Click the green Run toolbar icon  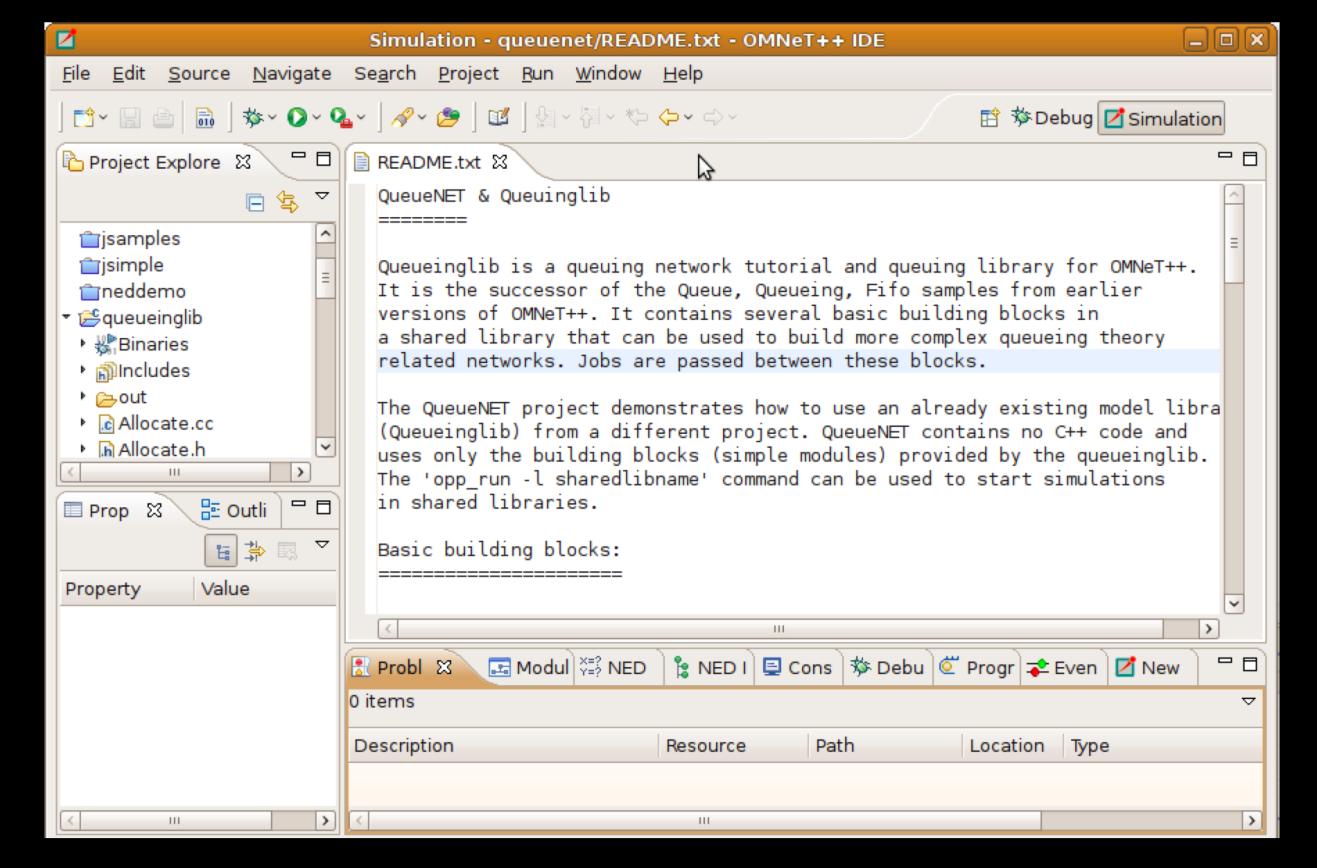[298, 119]
